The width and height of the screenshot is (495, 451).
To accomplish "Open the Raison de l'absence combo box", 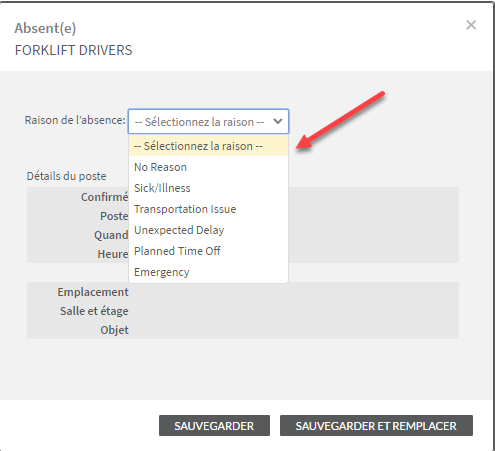I will (x=208, y=121).
